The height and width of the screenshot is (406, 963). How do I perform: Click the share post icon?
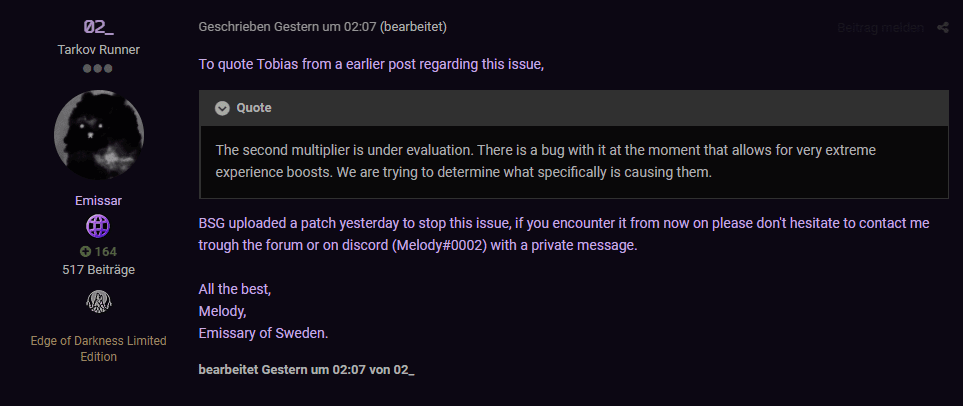(943, 28)
